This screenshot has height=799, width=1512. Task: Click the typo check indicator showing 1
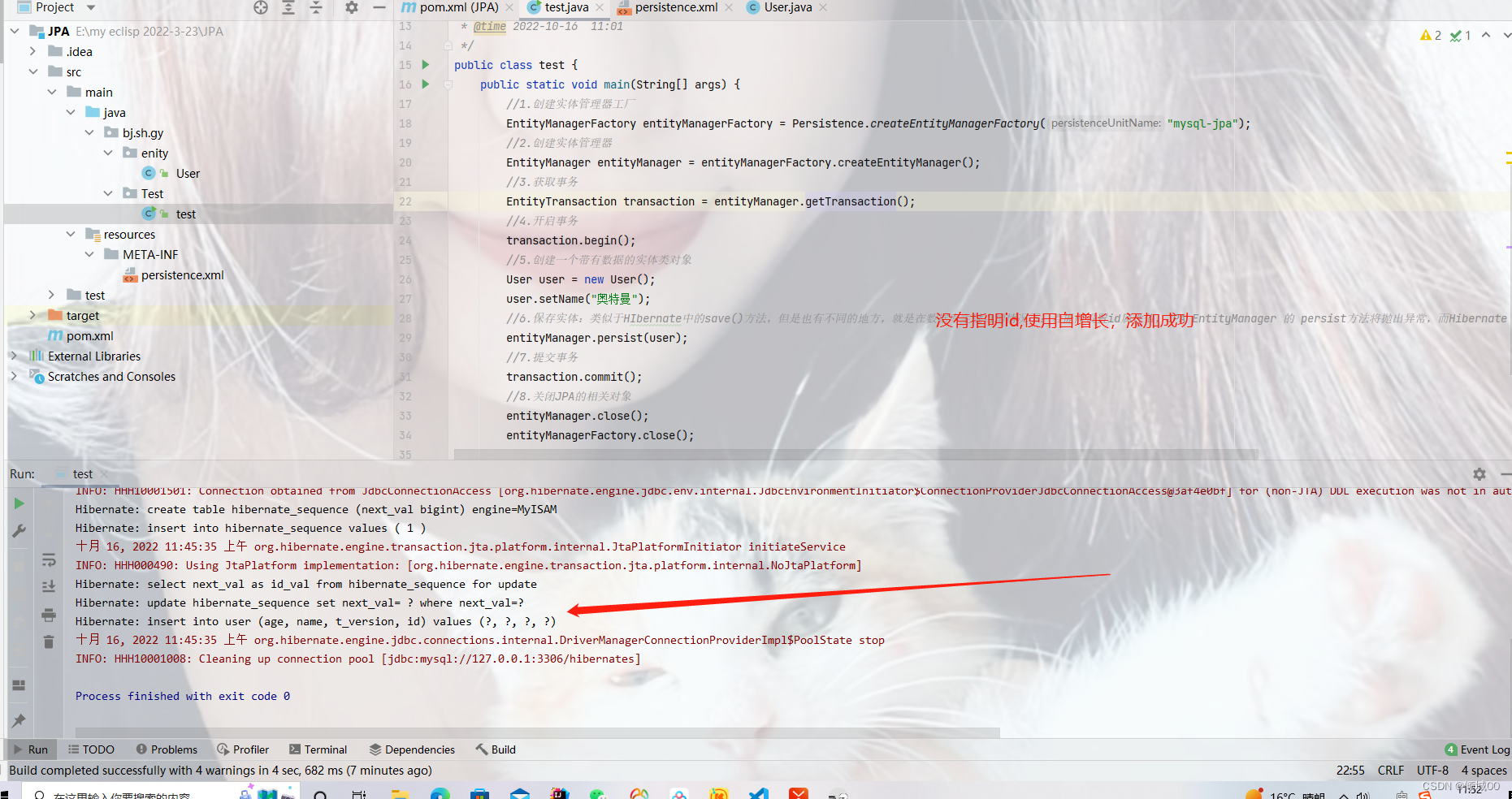pyautogui.click(x=1461, y=36)
